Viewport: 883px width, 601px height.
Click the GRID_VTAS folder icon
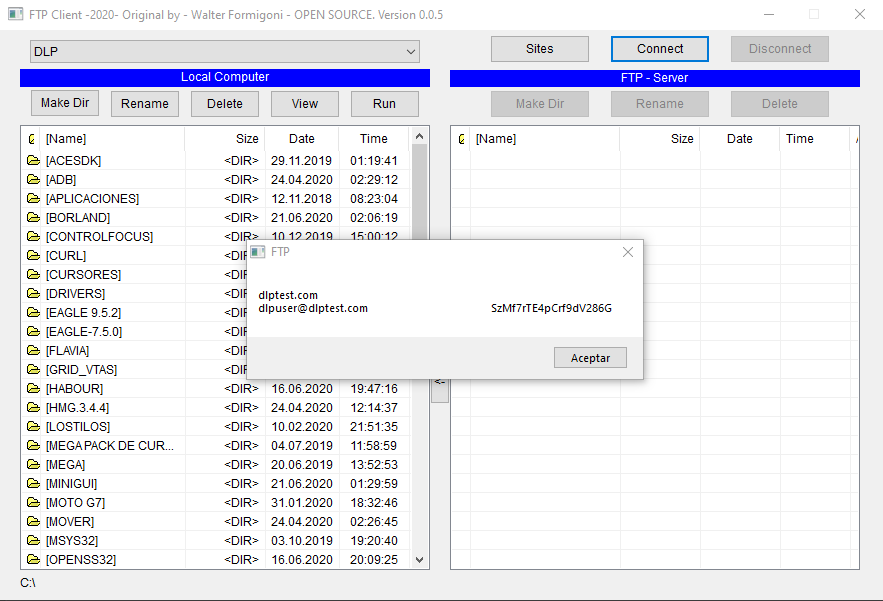tap(33, 369)
